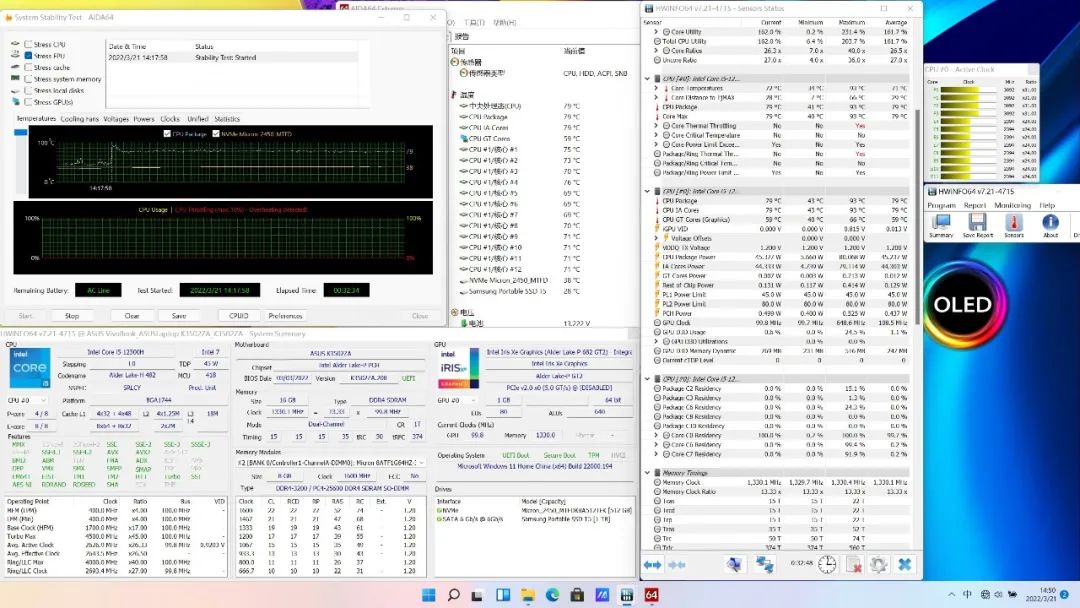Viewport: 1080px width, 608px height.
Task: Uncheck the Stress FPU option
Action: [x=27, y=56]
